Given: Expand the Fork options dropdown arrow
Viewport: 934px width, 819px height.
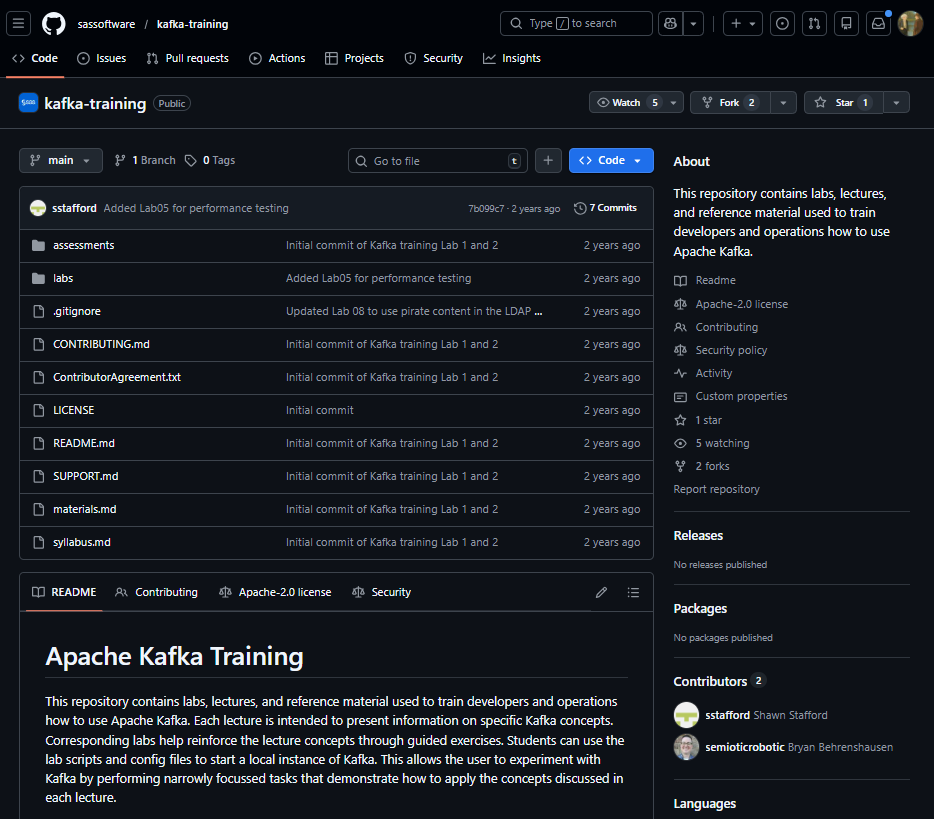Looking at the screenshot, I should [x=783, y=102].
